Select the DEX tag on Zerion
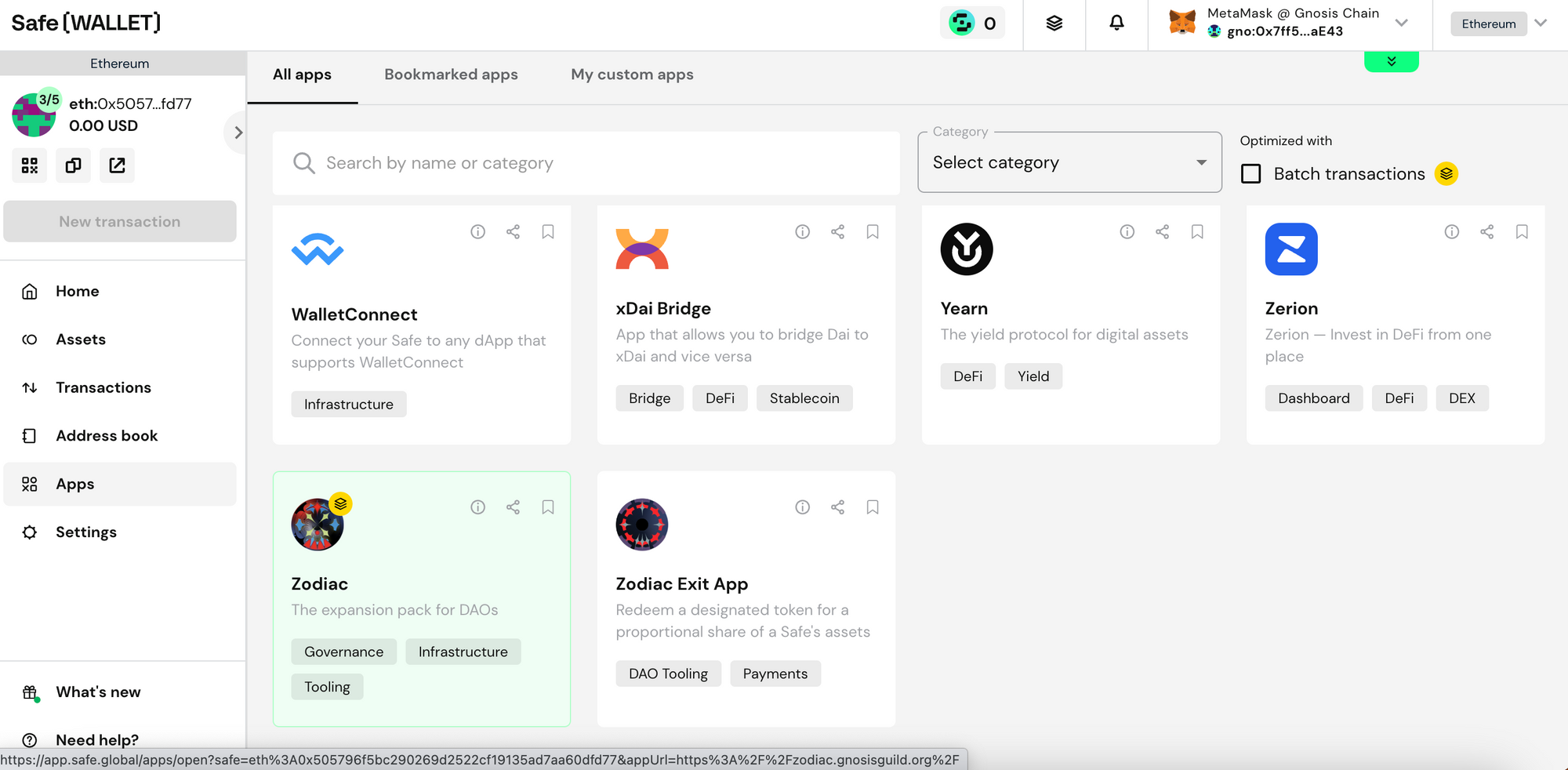The height and width of the screenshot is (770, 1568). tap(1462, 398)
